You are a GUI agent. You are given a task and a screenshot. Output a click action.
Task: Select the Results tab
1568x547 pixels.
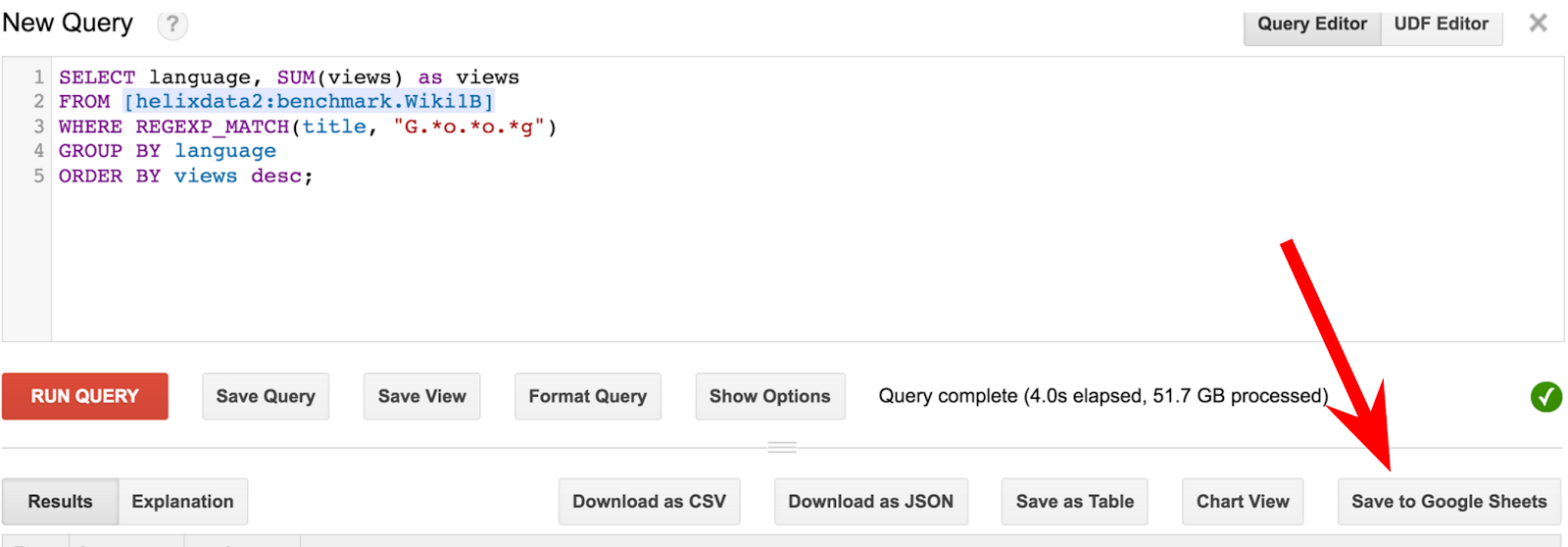(60, 502)
